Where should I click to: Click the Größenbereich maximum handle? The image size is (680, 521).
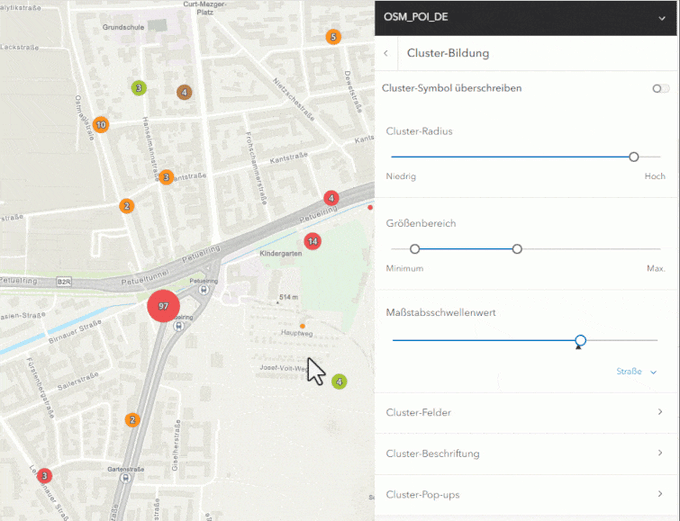[x=517, y=249]
